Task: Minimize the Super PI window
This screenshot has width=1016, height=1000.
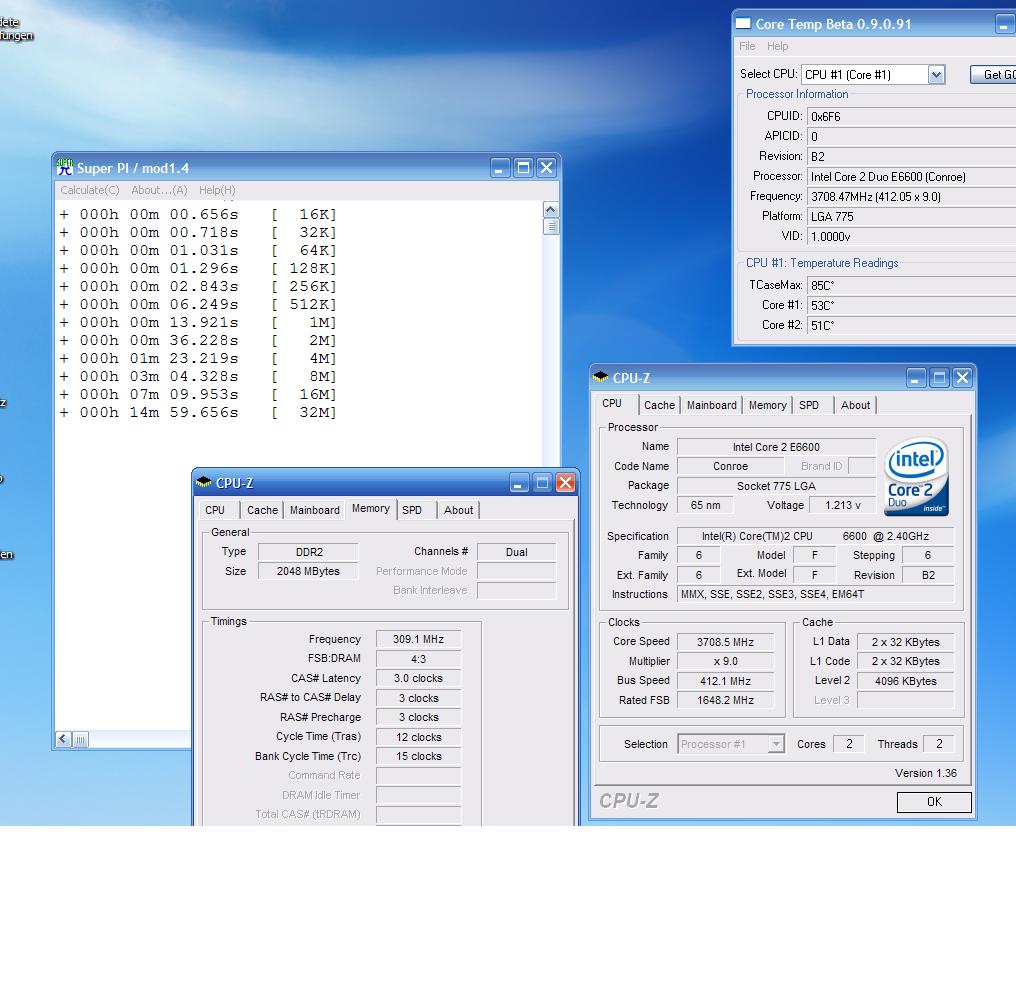Action: click(x=500, y=168)
